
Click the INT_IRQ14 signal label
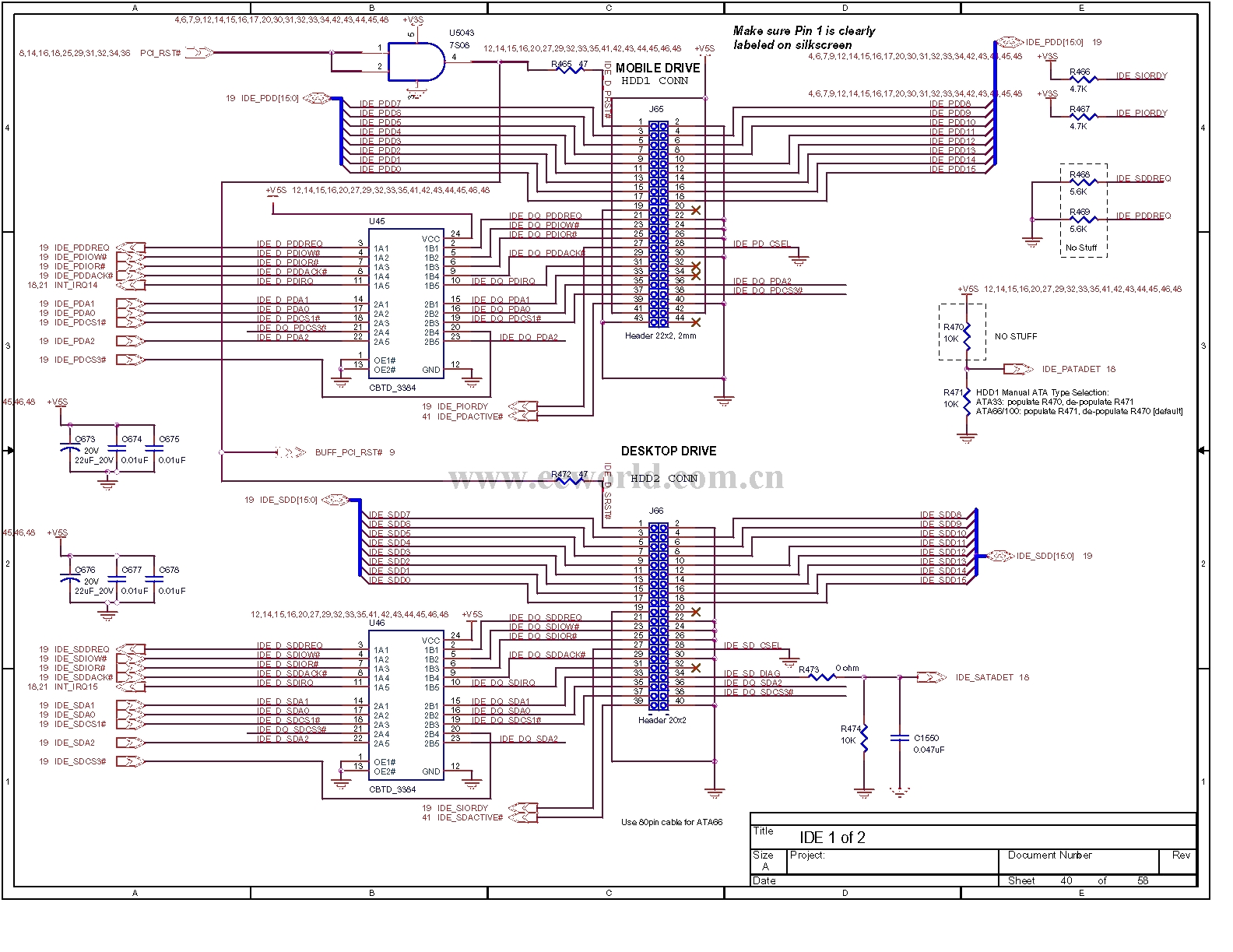(x=76, y=285)
